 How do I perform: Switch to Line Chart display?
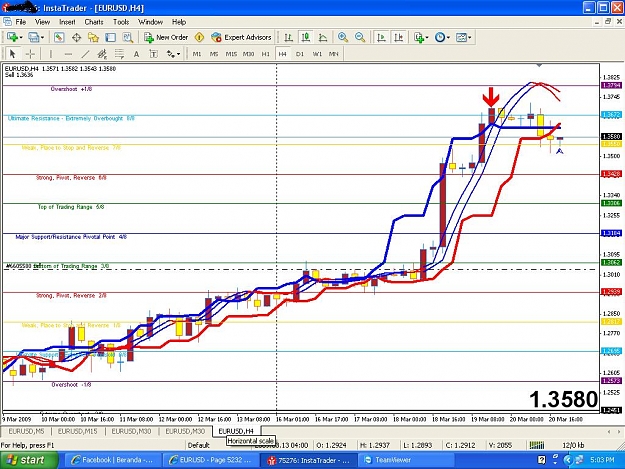[x=323, y=37]
